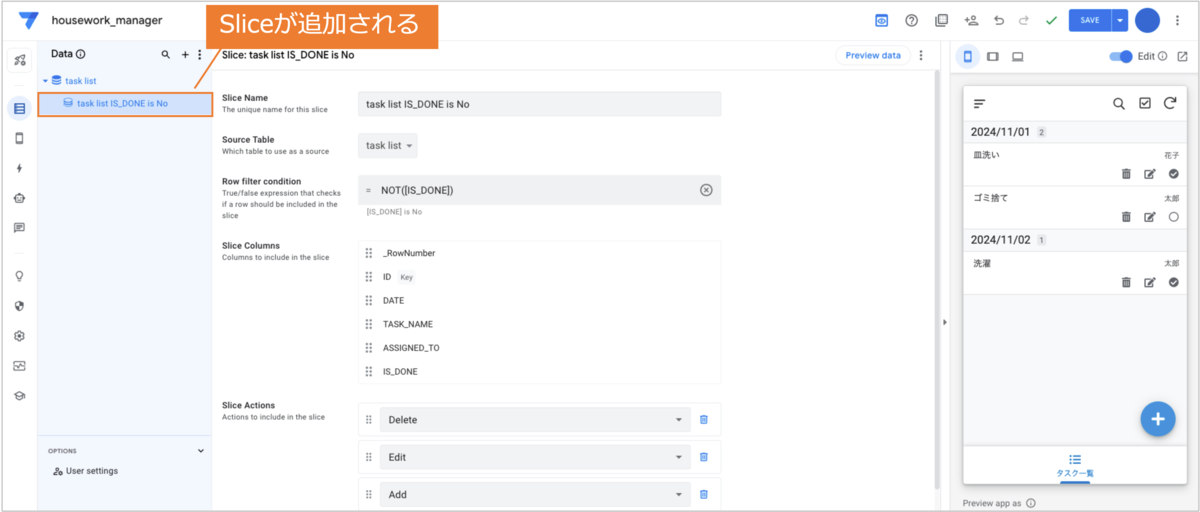Image resolution: width=1200 pixels, height=512 pixels.
Task: Clear the row filter condition expression
Action: pyautogui.click(x=706, y=190)
